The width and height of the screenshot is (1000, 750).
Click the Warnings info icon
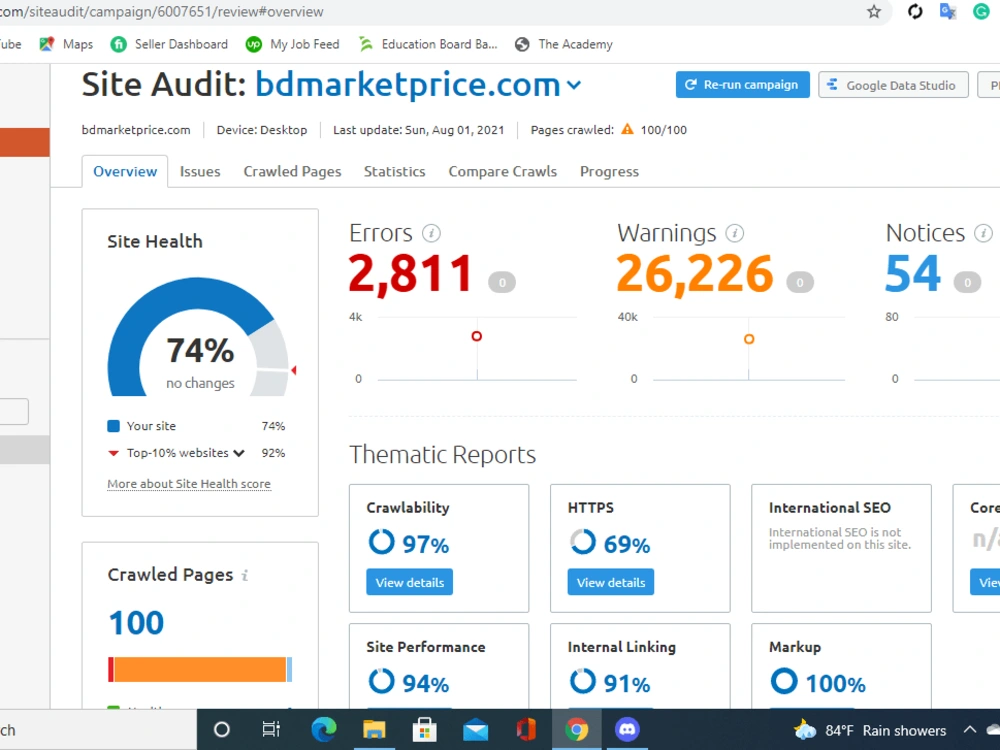(x=735, y=233)
